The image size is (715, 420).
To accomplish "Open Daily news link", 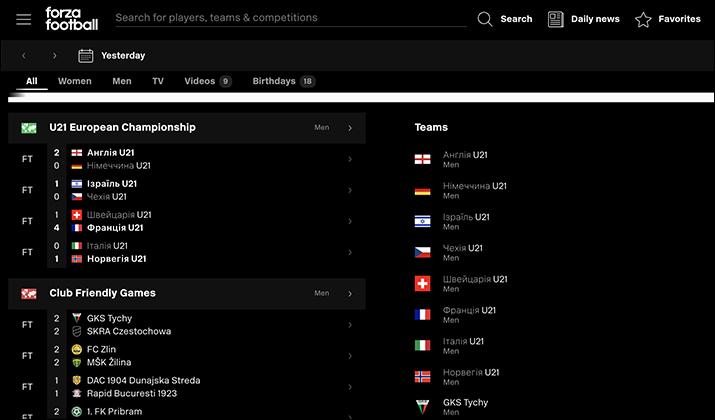I will point(595,19).
